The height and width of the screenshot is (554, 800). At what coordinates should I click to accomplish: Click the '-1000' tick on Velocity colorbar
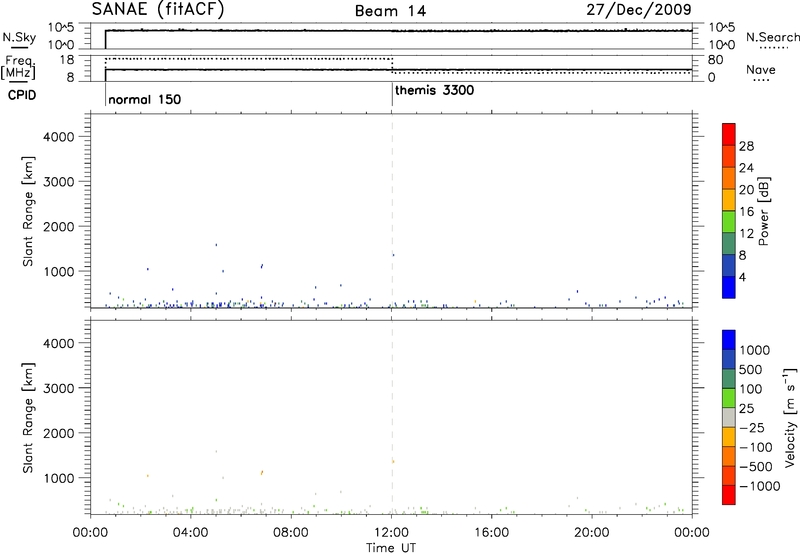pos(759,486)
